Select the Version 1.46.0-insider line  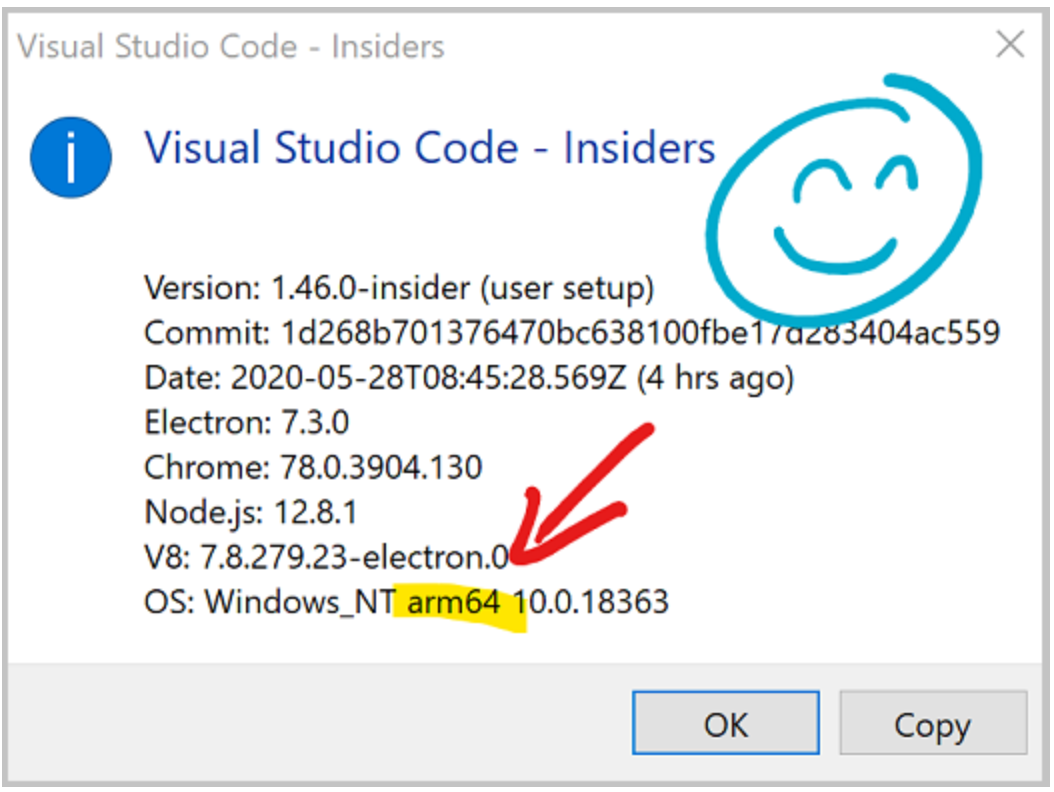coord(399,289)
